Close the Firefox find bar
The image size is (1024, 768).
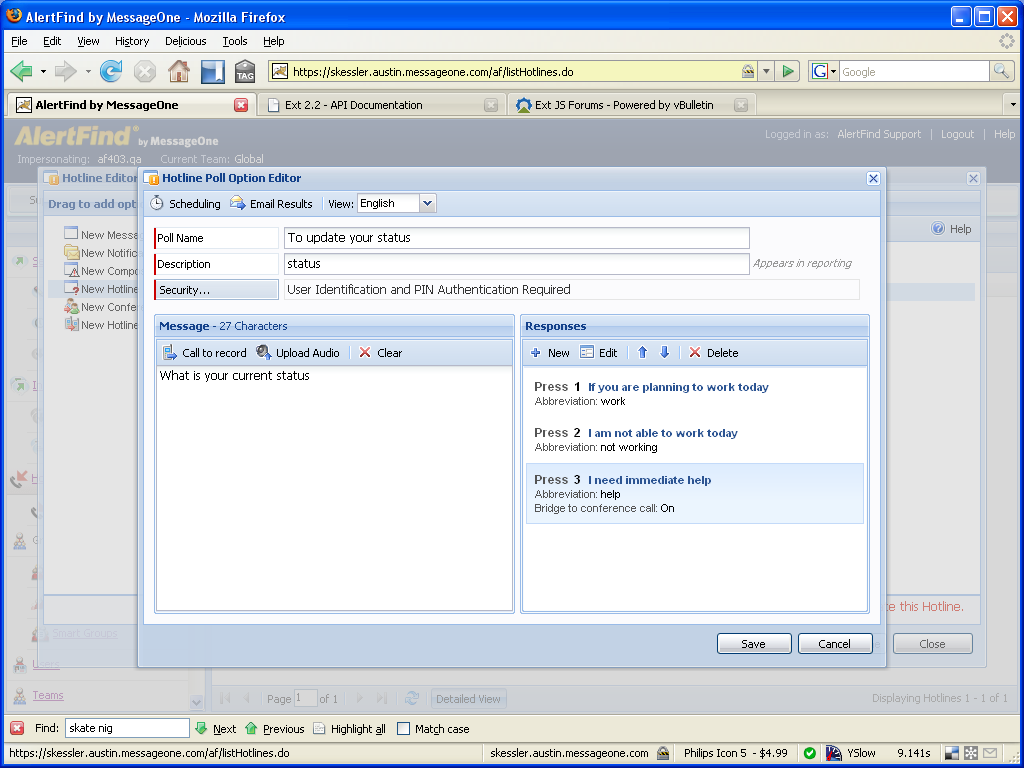tap(18, 728)
